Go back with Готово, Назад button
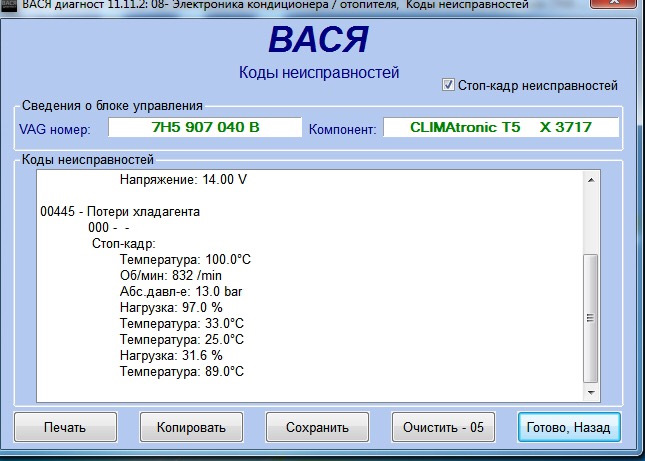 click(569, 427)
